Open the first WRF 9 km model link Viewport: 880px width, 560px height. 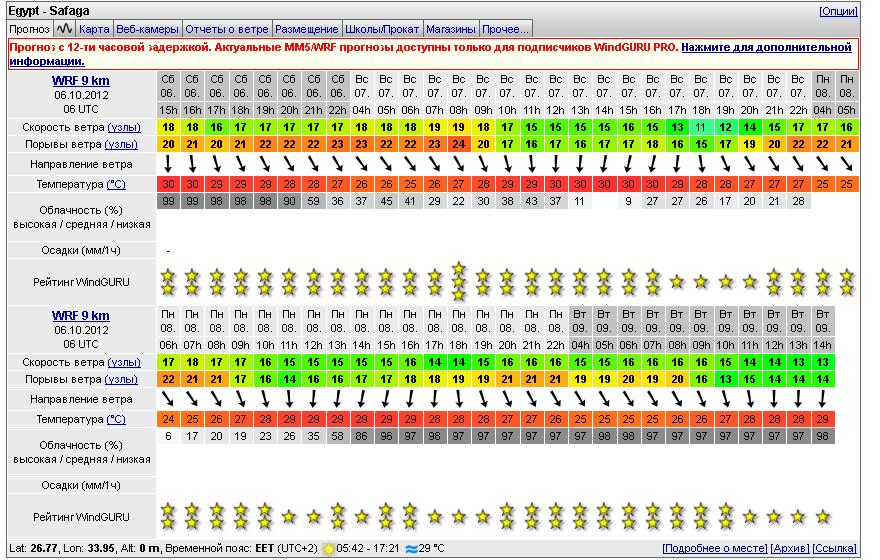[x=81, y=81]
